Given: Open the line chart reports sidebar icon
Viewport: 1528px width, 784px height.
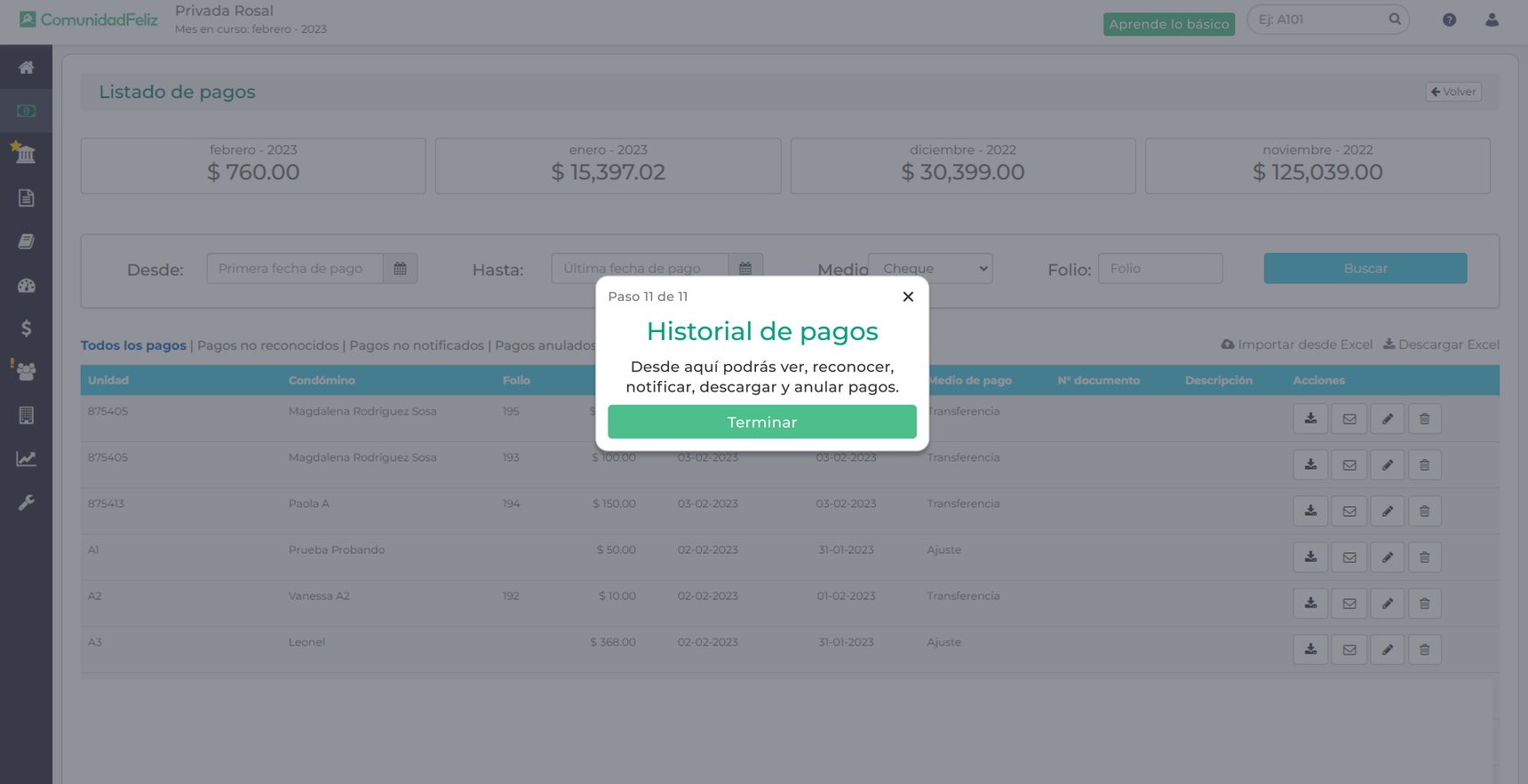Looking at the screenshot, I should tap(26, 459).
